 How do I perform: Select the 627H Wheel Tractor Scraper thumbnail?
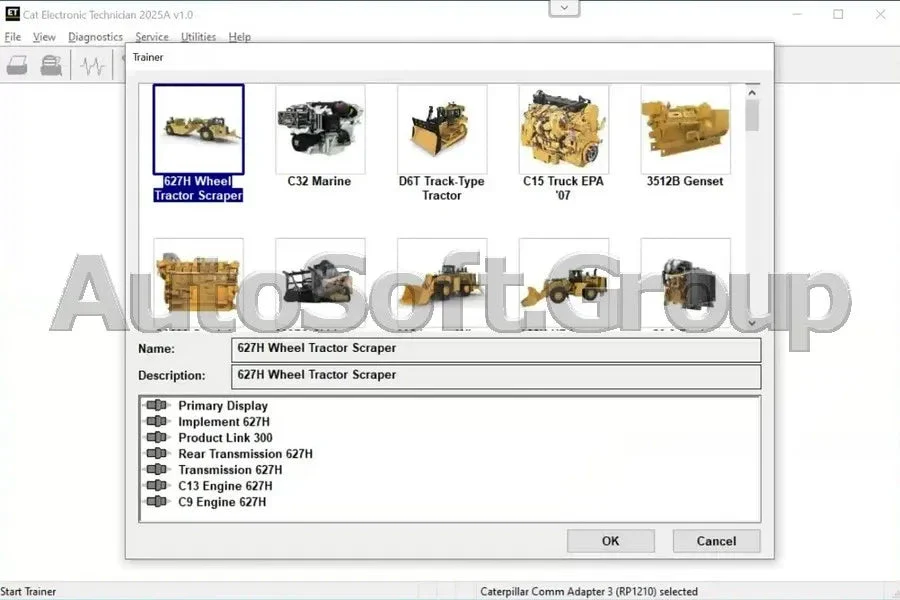[198, 129]
